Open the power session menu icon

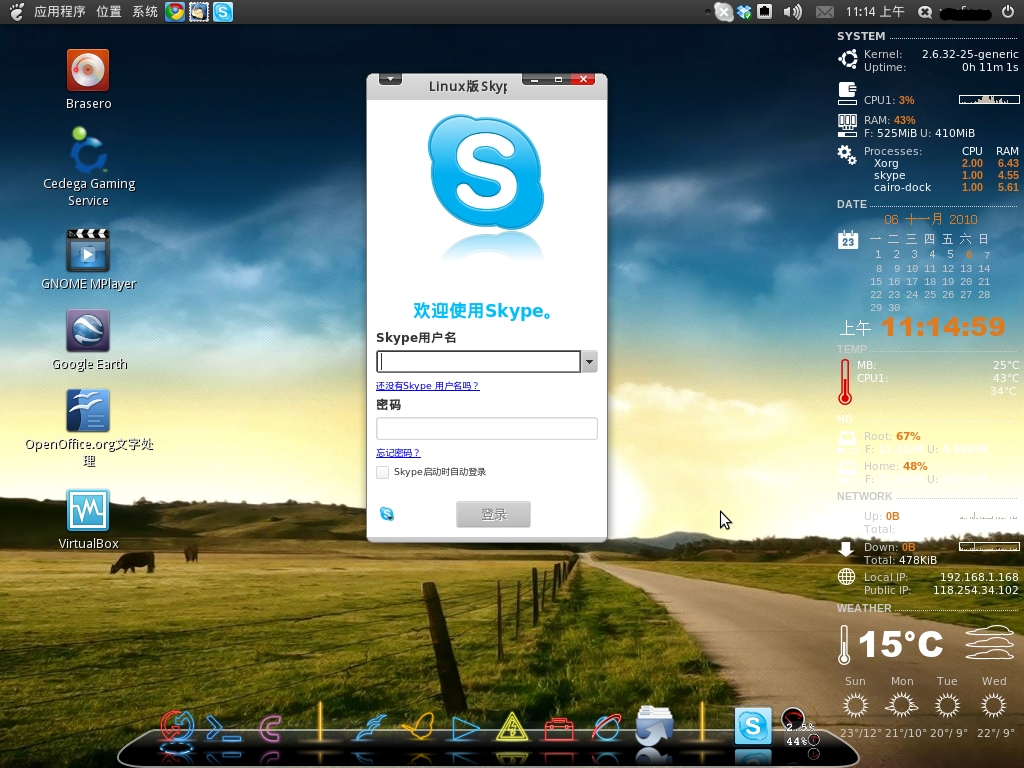click(1008, 12)
